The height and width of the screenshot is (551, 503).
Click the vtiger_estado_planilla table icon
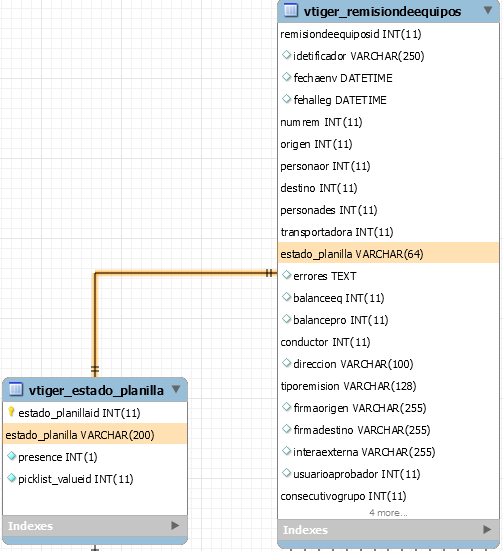coord(15,389)
